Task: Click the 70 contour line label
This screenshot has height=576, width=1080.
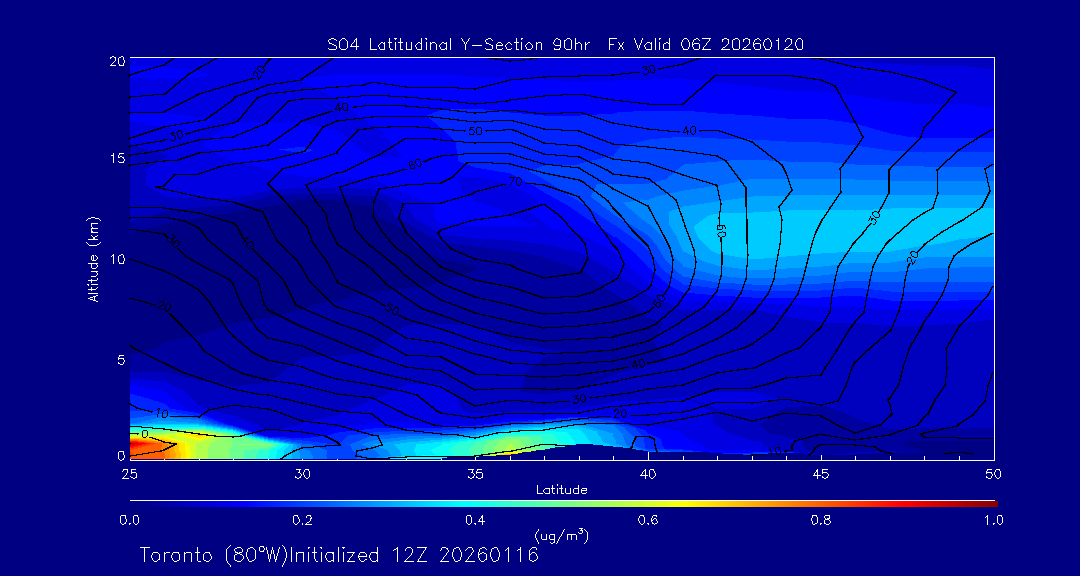Action: pyautogui.click(x=516, y=182)
